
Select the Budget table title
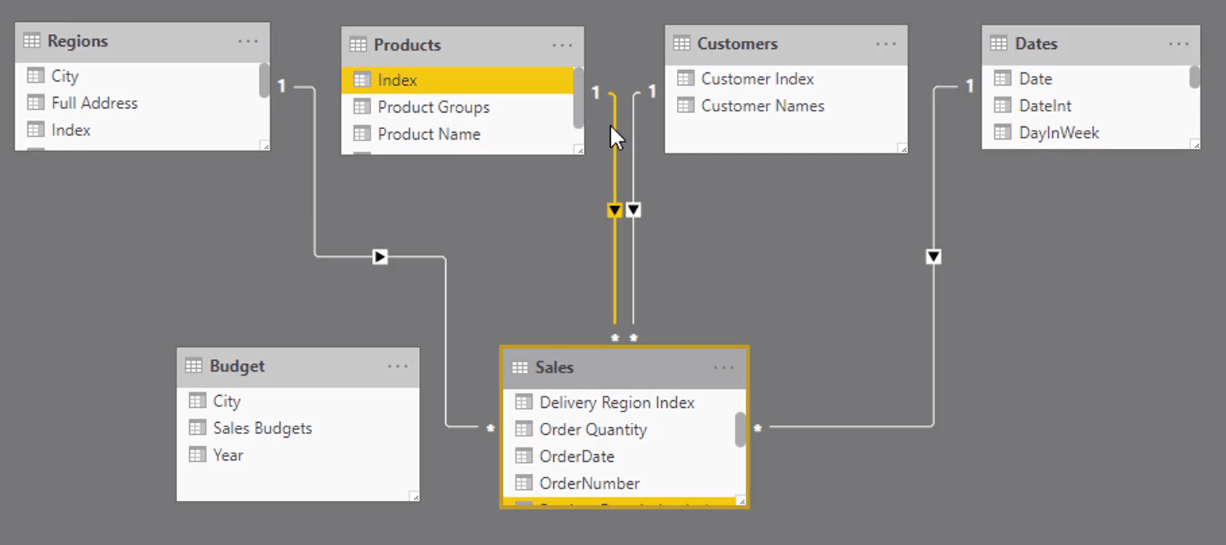[x=237, y=366]
